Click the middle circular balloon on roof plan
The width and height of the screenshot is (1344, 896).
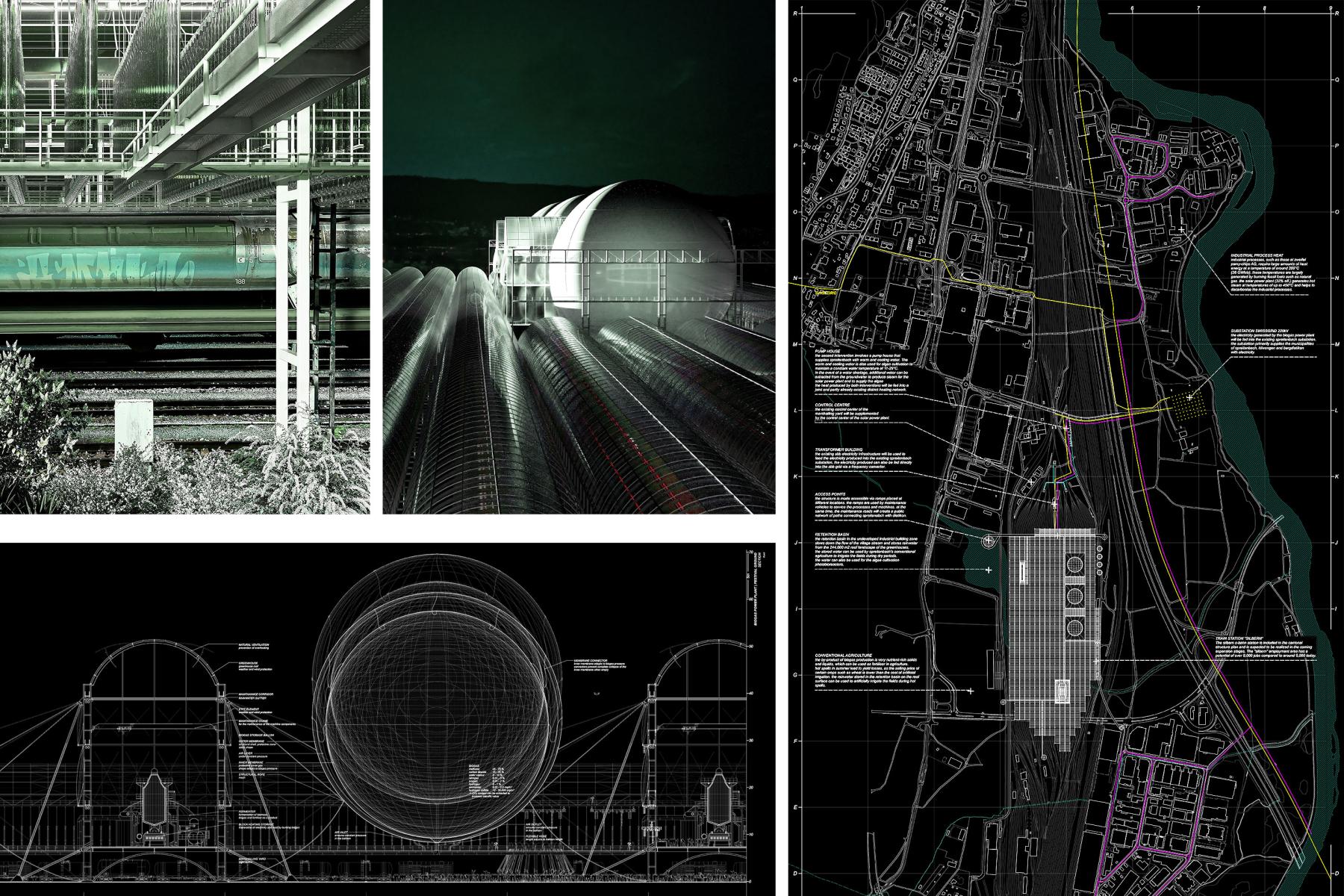[1074, 595]
